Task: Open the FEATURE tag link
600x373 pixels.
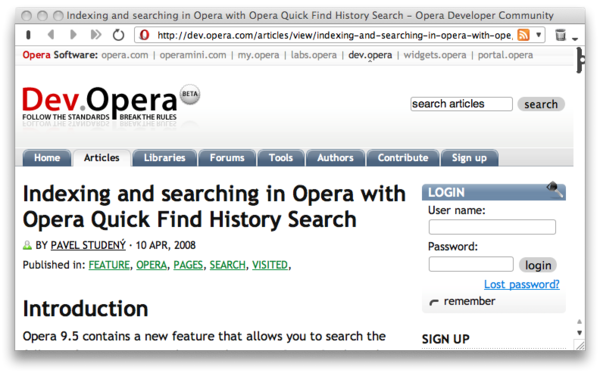Action: (x=109, y=265)
